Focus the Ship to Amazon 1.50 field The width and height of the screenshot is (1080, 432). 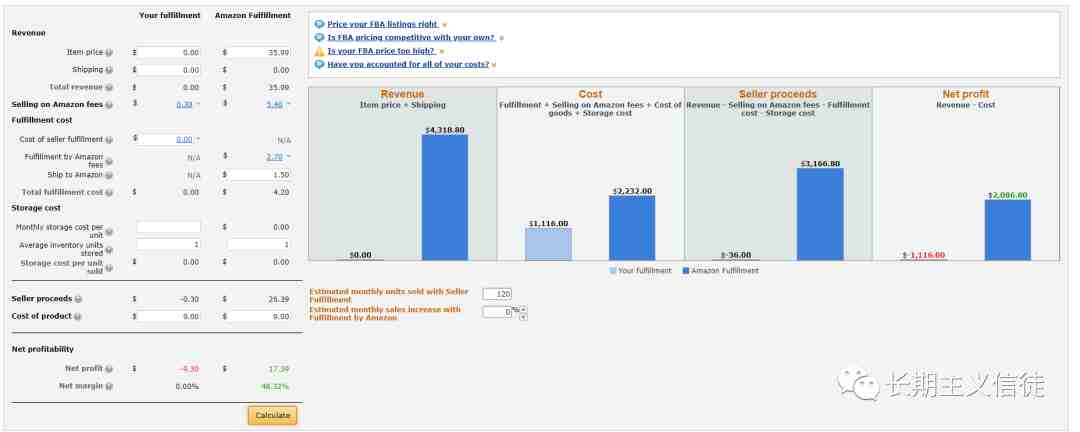(x=259, y=175)
